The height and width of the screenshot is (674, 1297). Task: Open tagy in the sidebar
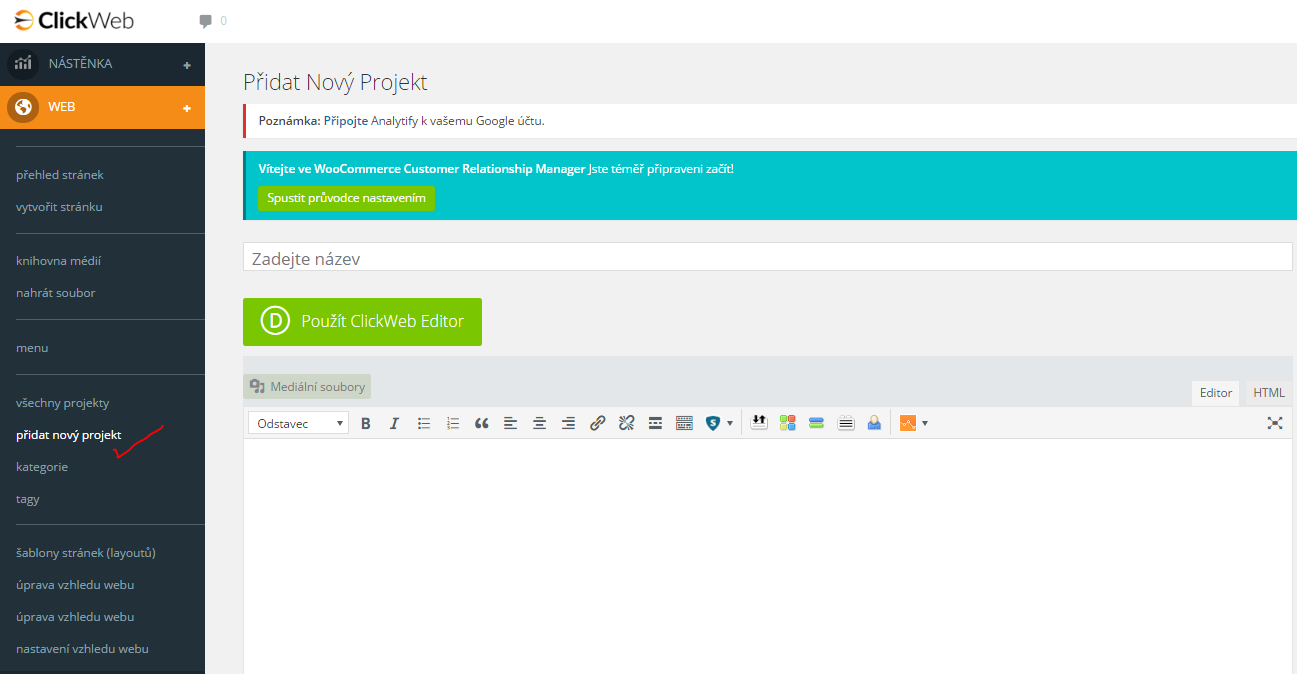click(28, 499)
